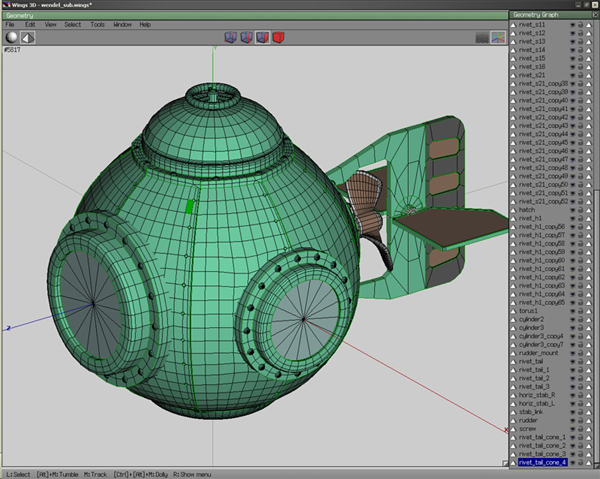Screen dimensions: 600x479
Task: Click the smooth shading sphere icon
Action: pyautogui.click(x=12, y=38)
